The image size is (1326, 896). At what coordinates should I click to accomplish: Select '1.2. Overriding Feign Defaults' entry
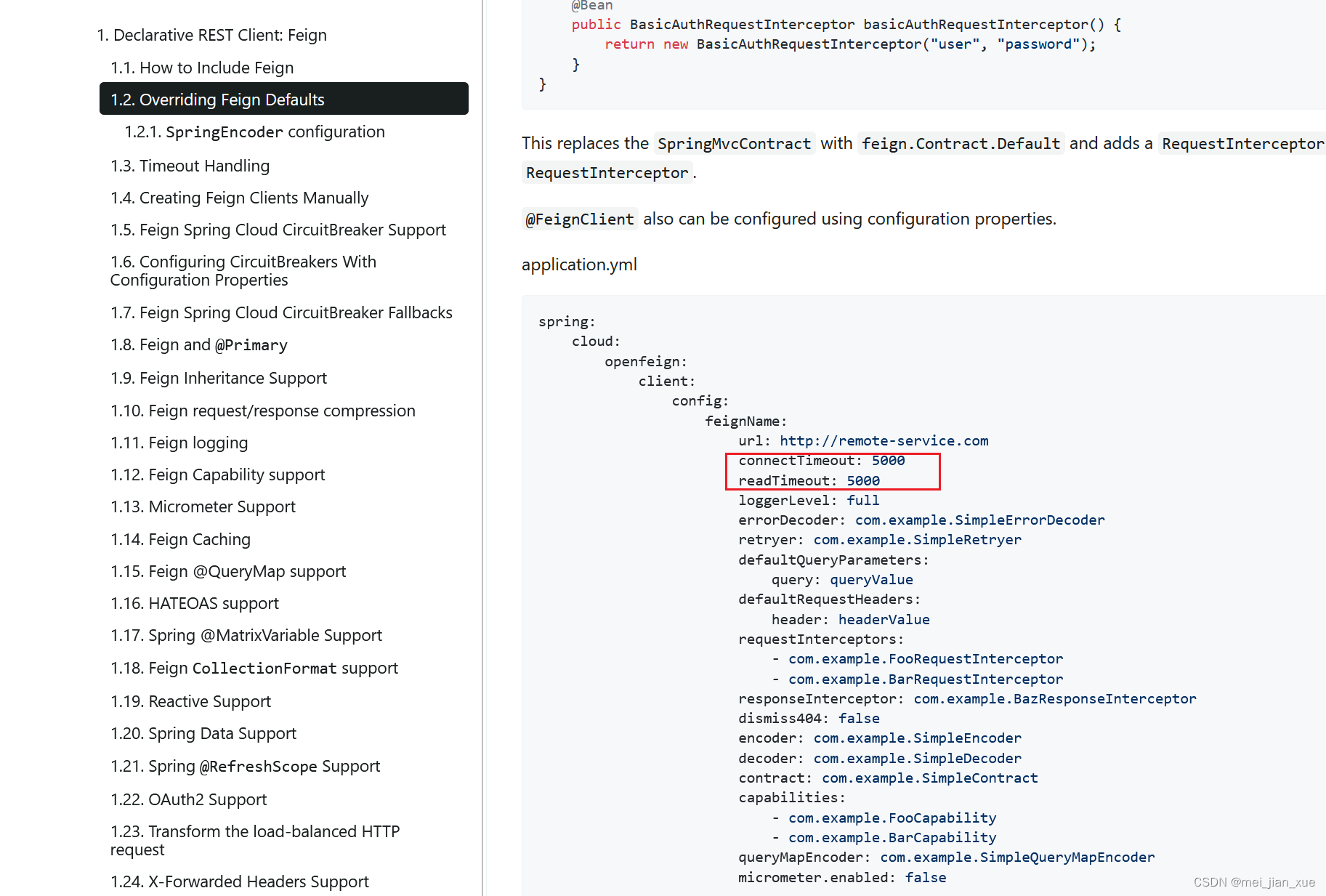pos(284,99)
